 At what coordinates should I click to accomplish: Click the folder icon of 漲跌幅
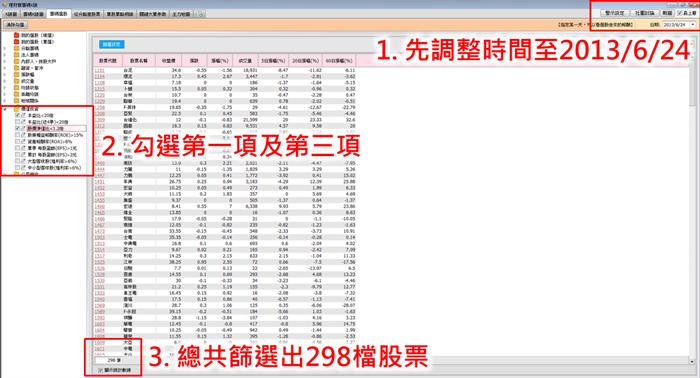(x=17, y=75)
